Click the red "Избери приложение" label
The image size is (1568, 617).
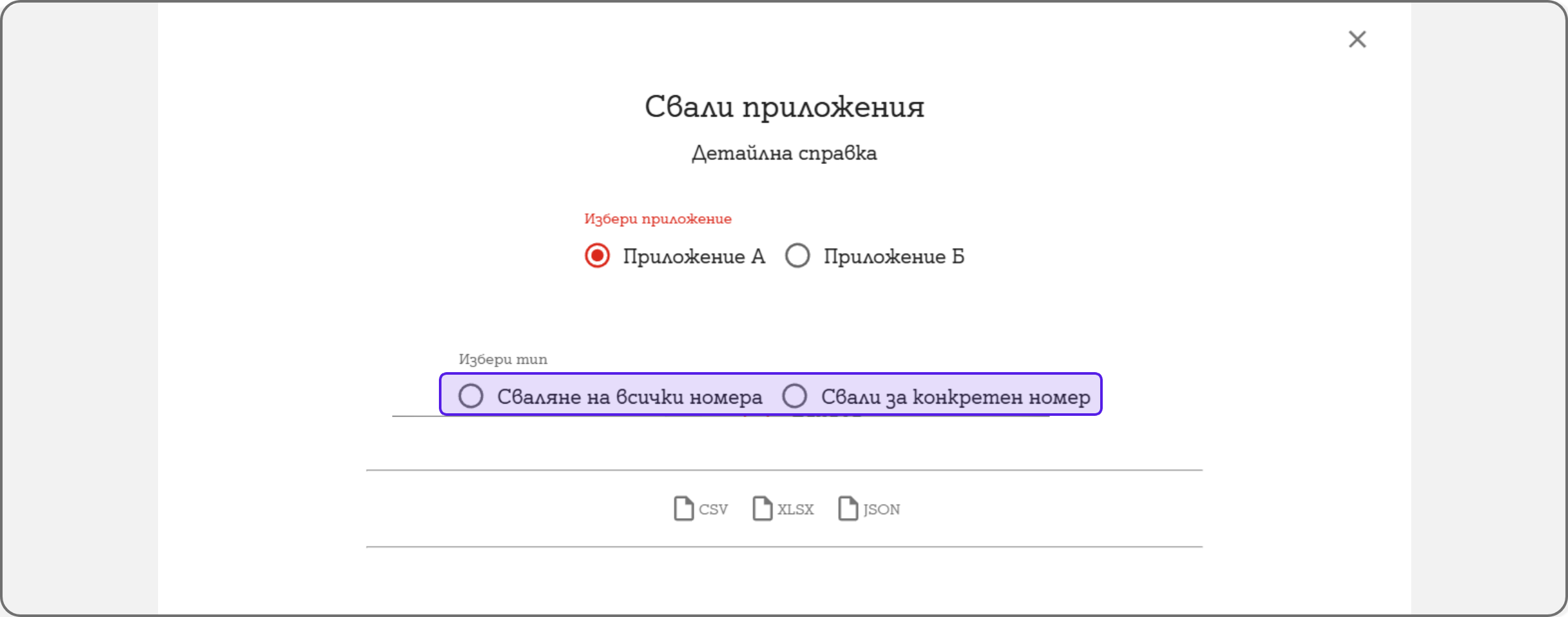click(658, 219)
